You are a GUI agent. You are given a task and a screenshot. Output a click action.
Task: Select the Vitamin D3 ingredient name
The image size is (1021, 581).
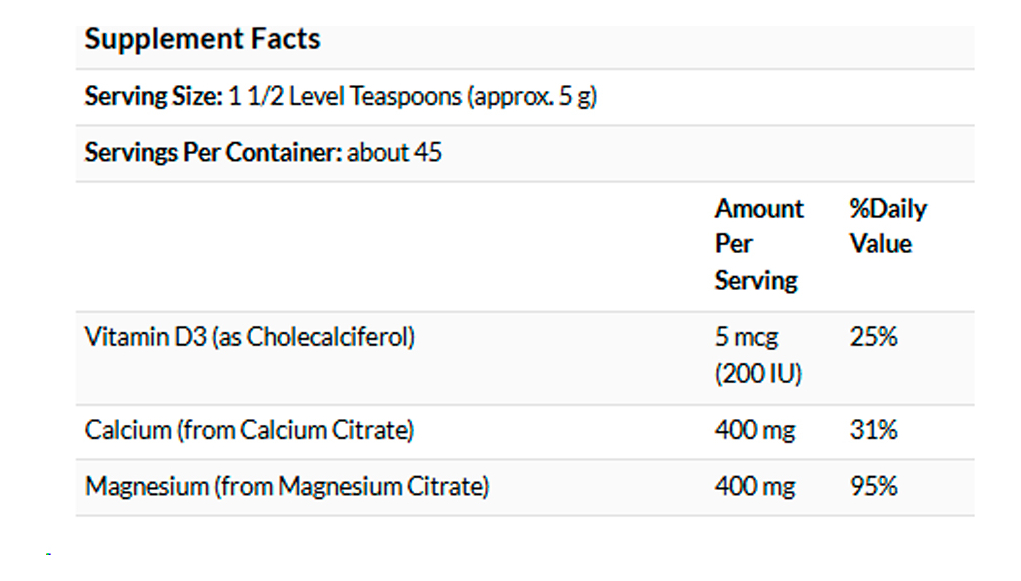146,337
